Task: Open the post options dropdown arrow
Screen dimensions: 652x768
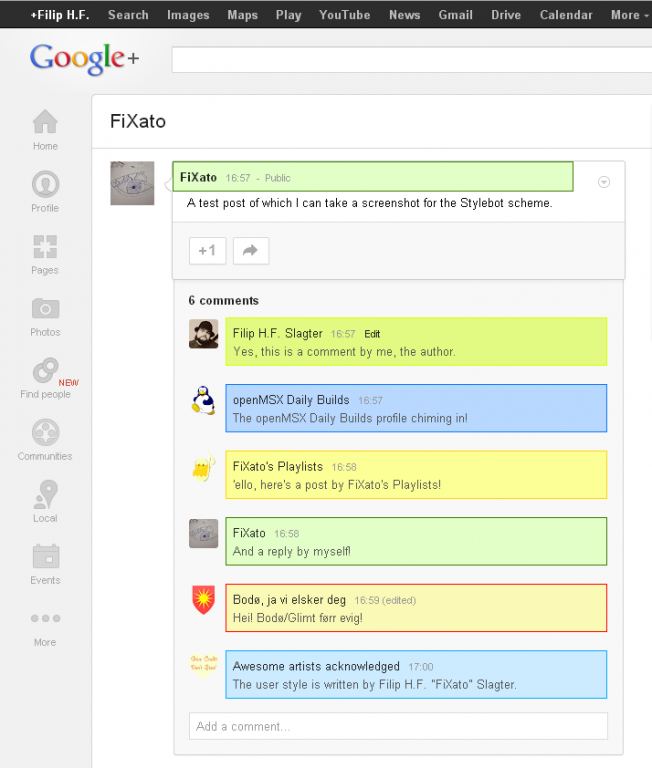Action: [604, 182]
